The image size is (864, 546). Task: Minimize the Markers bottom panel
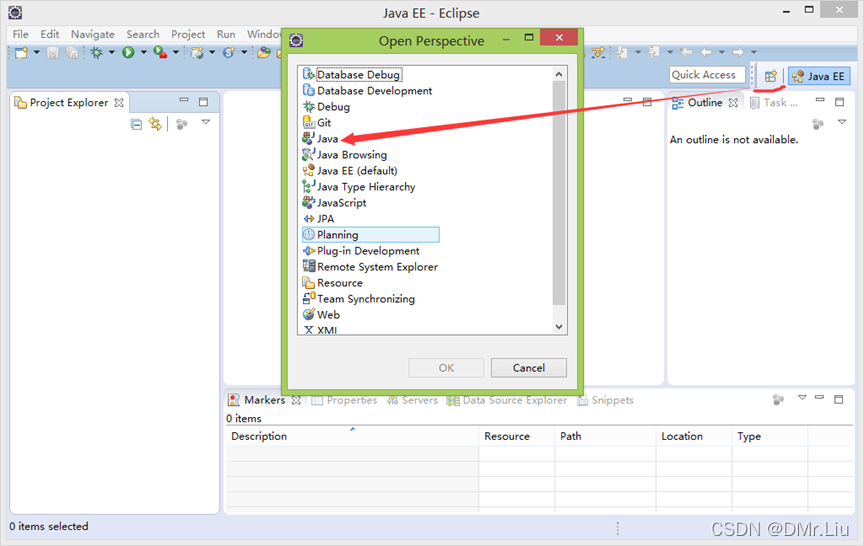tap(819, 397)
